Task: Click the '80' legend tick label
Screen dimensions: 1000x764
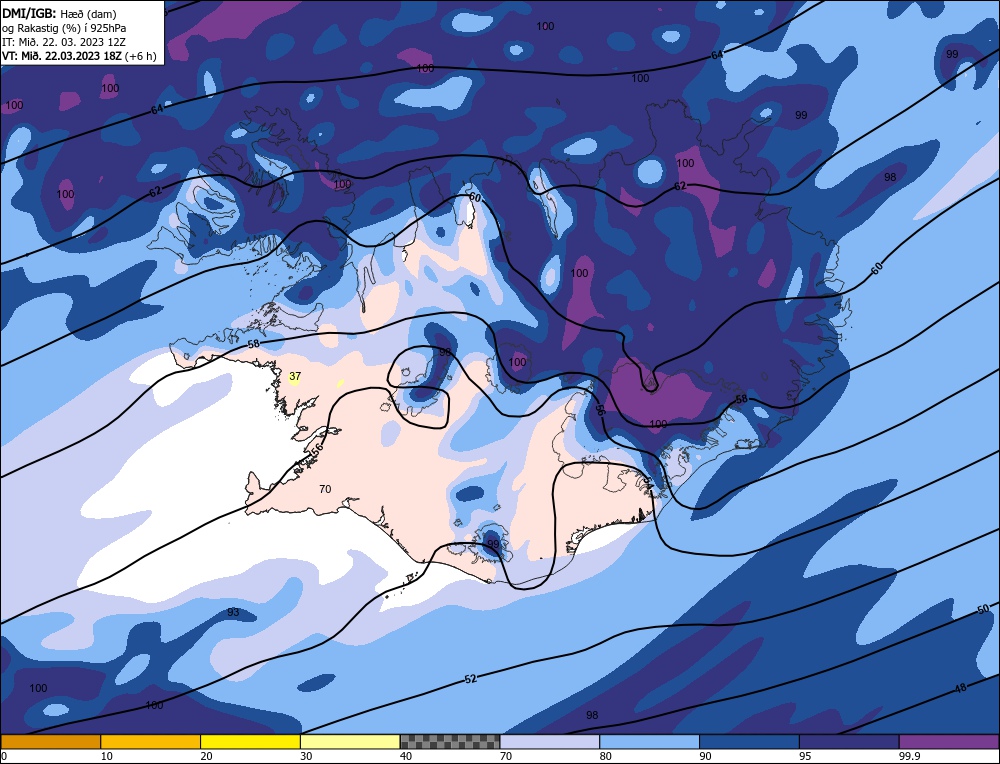Action: click(605, 756)
